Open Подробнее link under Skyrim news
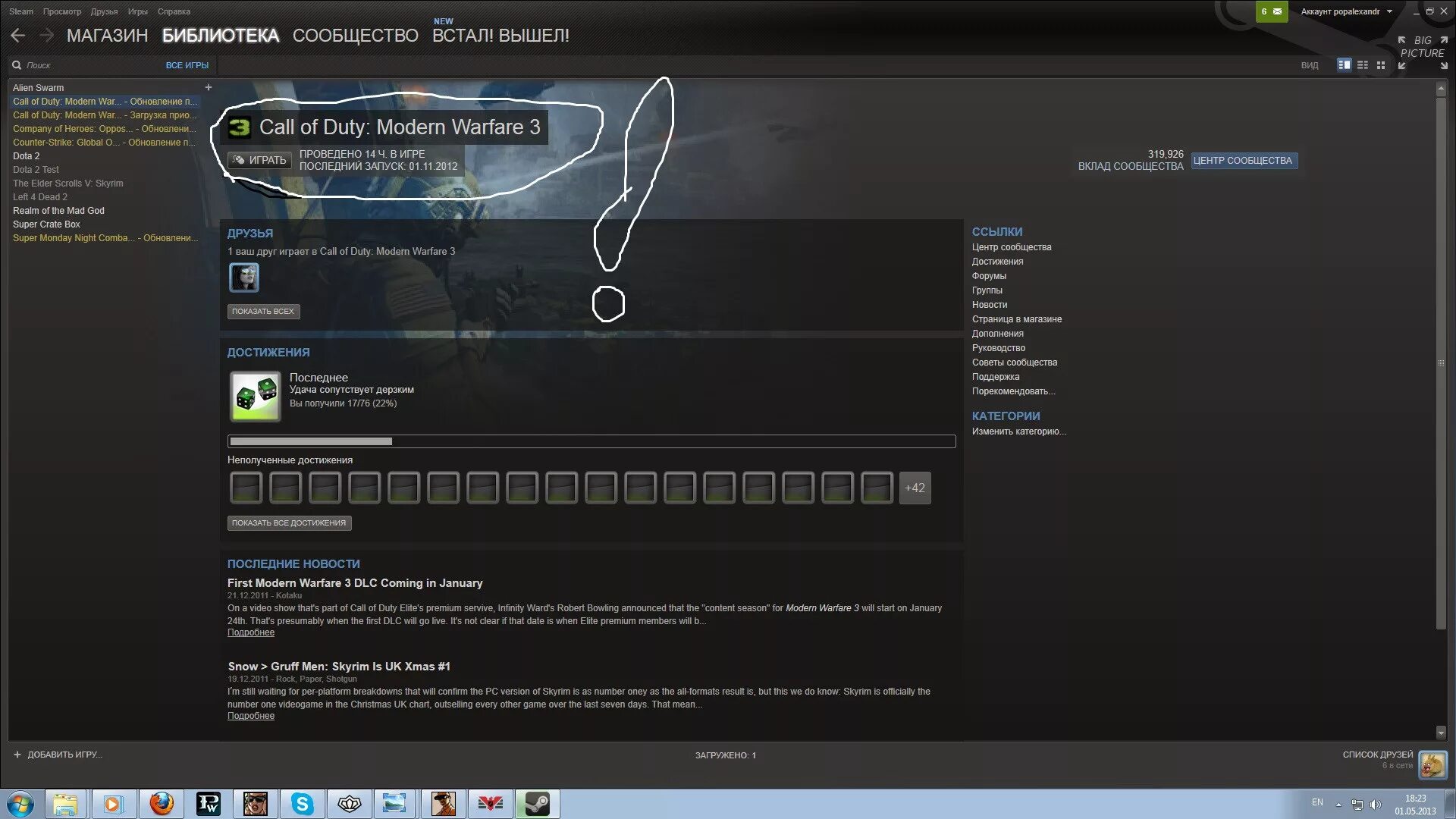This screenshot has height=819, width=1456. tap(251, 716)
